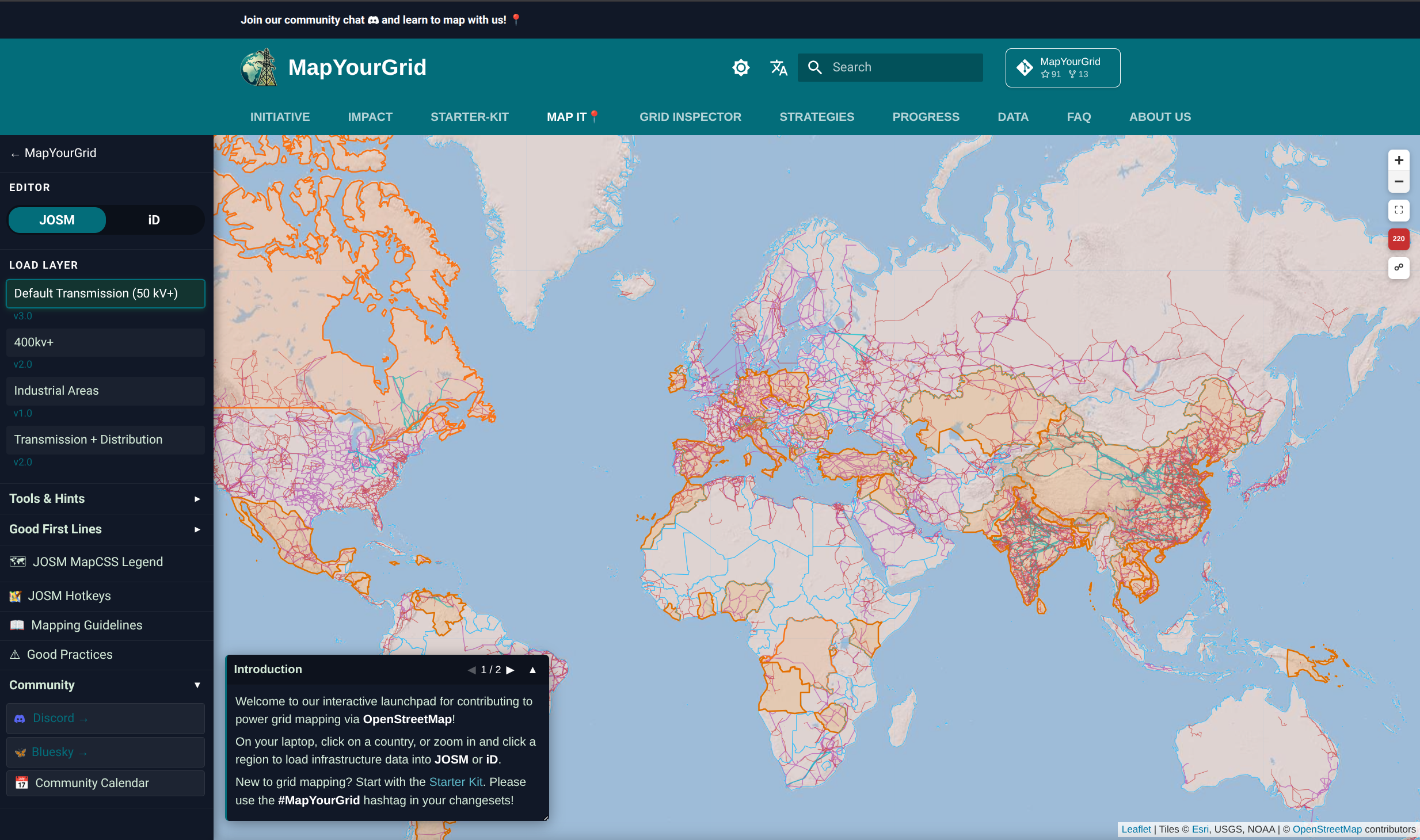Click the Discord logo in sidebar
This screenshot has width=1420, height=840.
(20, 719)
